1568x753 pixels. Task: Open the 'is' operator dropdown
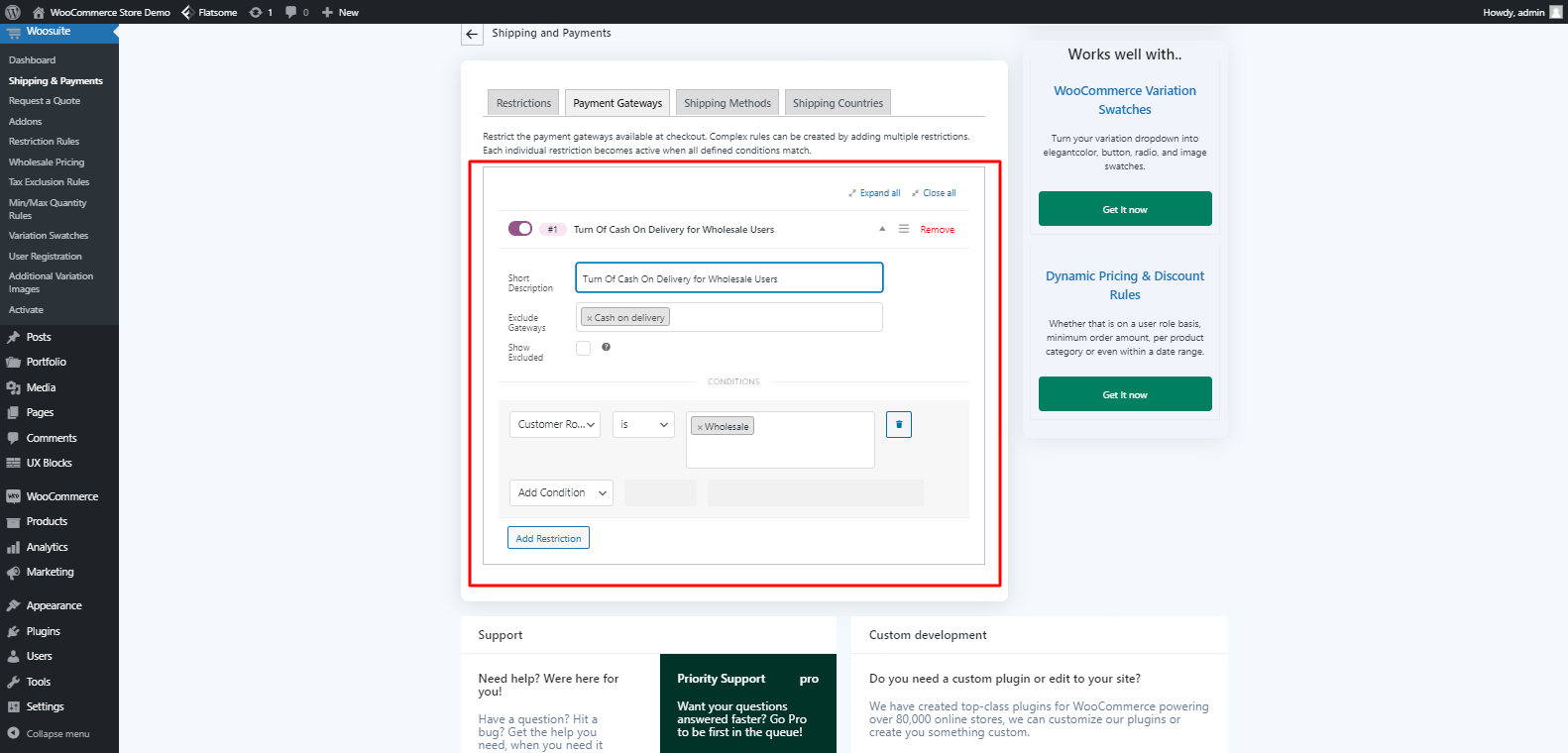[643, 424]
